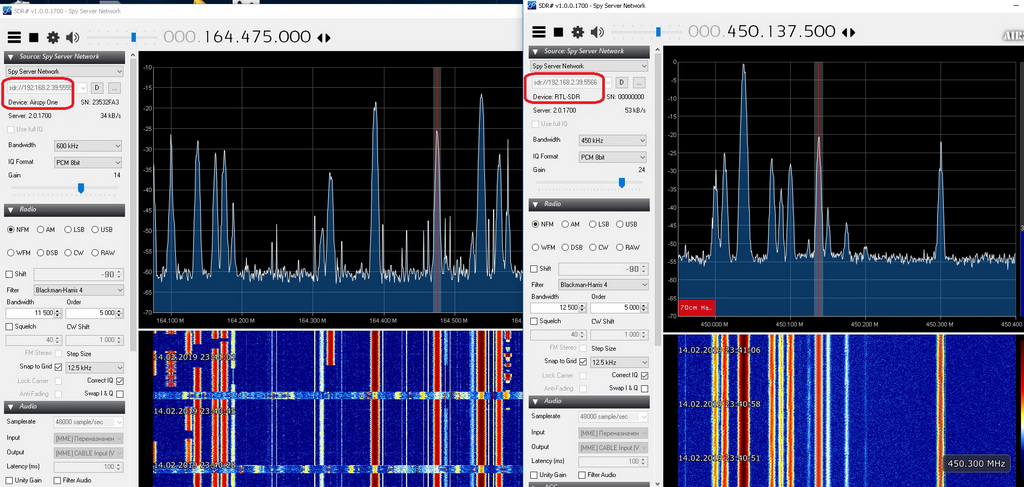Image resolution: width=1024 pixels, height=487 pixels.
Task: Click ellipsis button next to D, left window
Action: 114,87
